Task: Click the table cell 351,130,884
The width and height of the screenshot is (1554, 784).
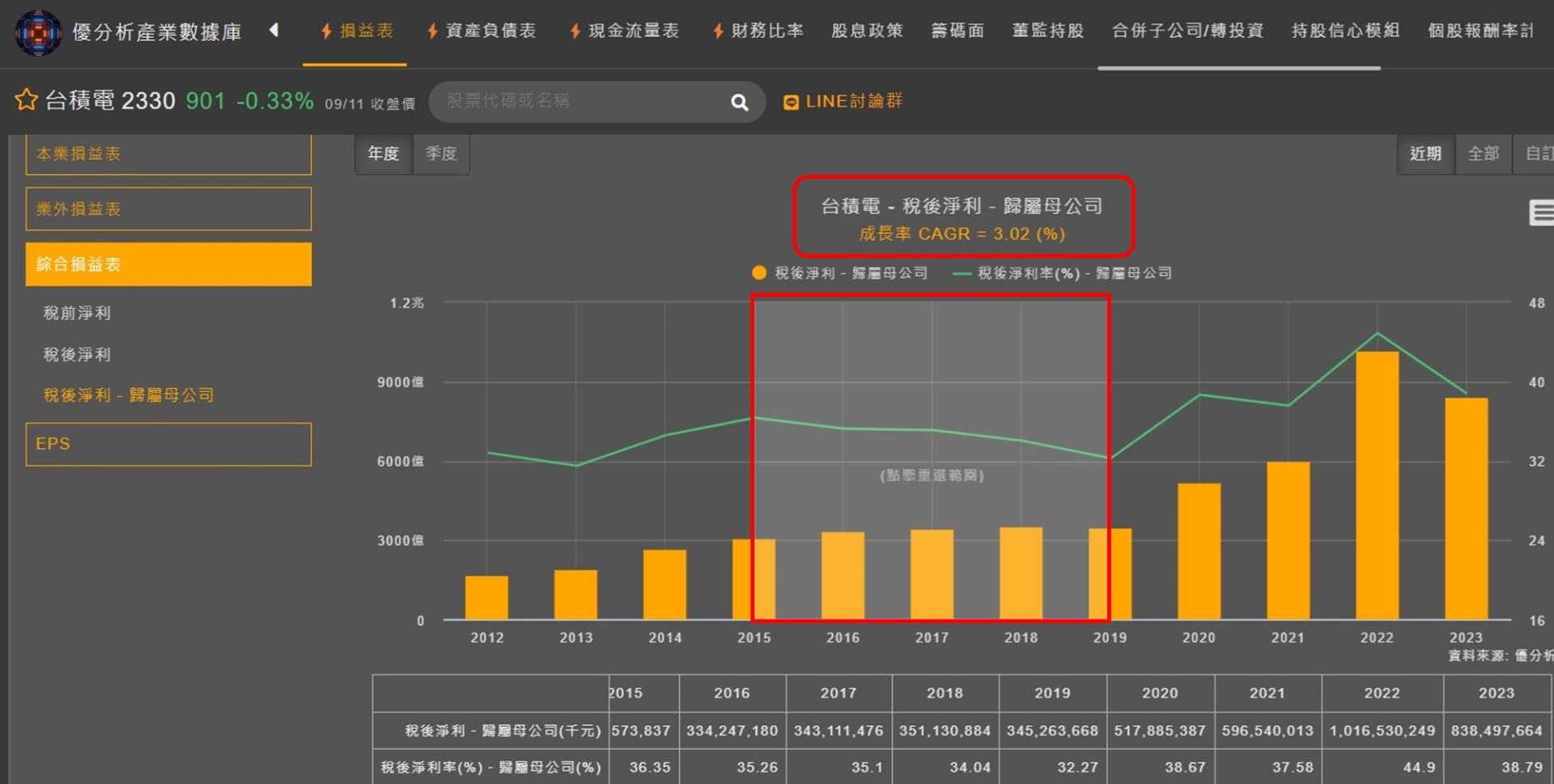Action: click(945, 731)
